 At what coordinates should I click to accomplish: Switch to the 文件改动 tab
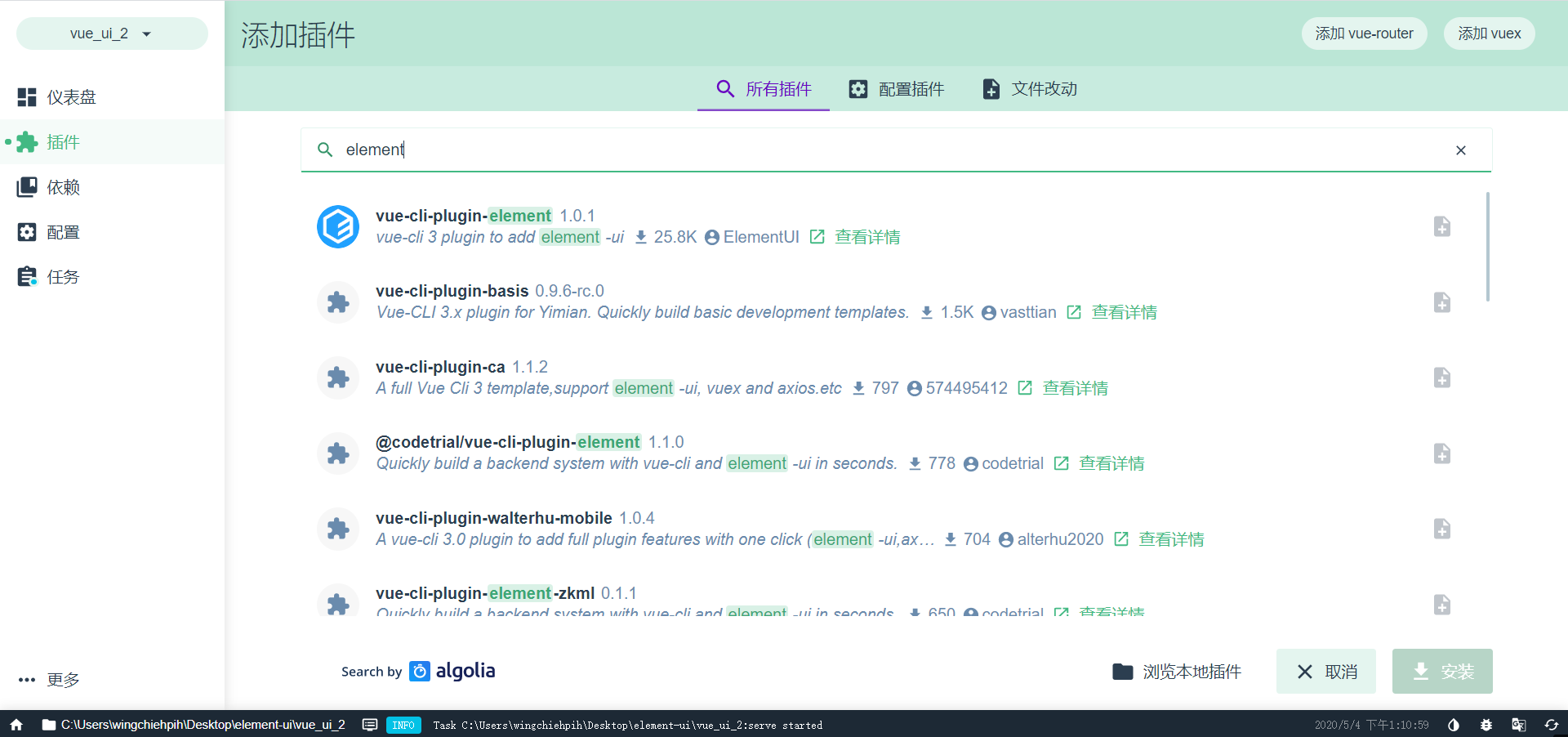coord(1029,89)
